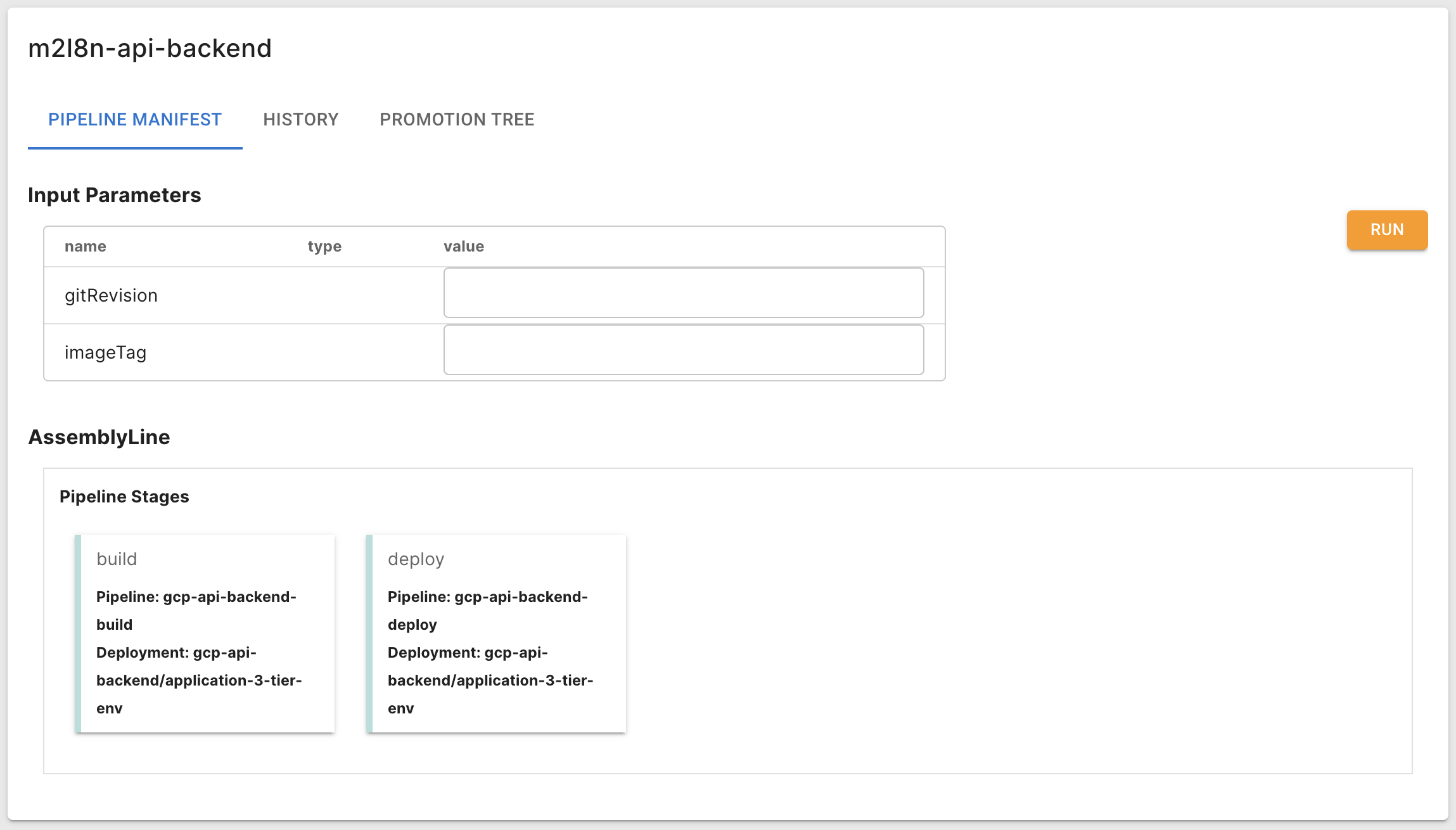Click the gitRevision parameter name
The height and width of the screenshot is (830, 1456).
click(111, 295)
